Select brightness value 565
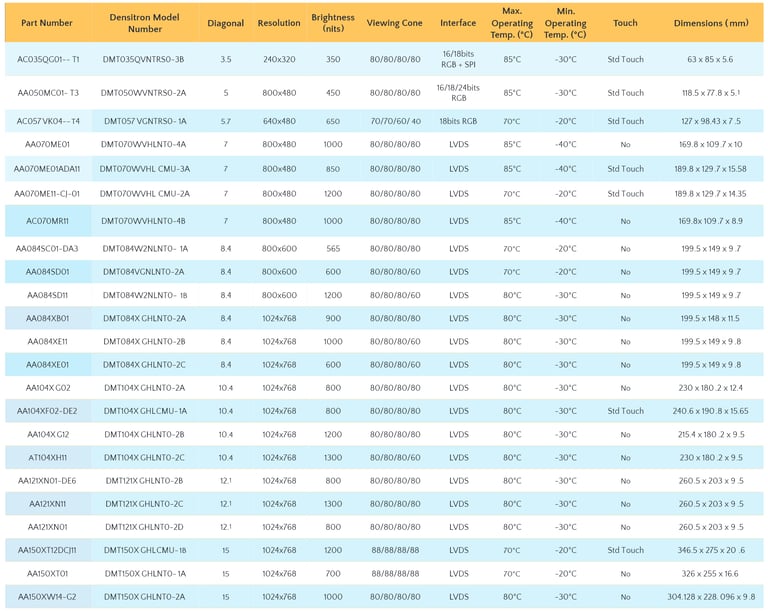 (333, 248)
